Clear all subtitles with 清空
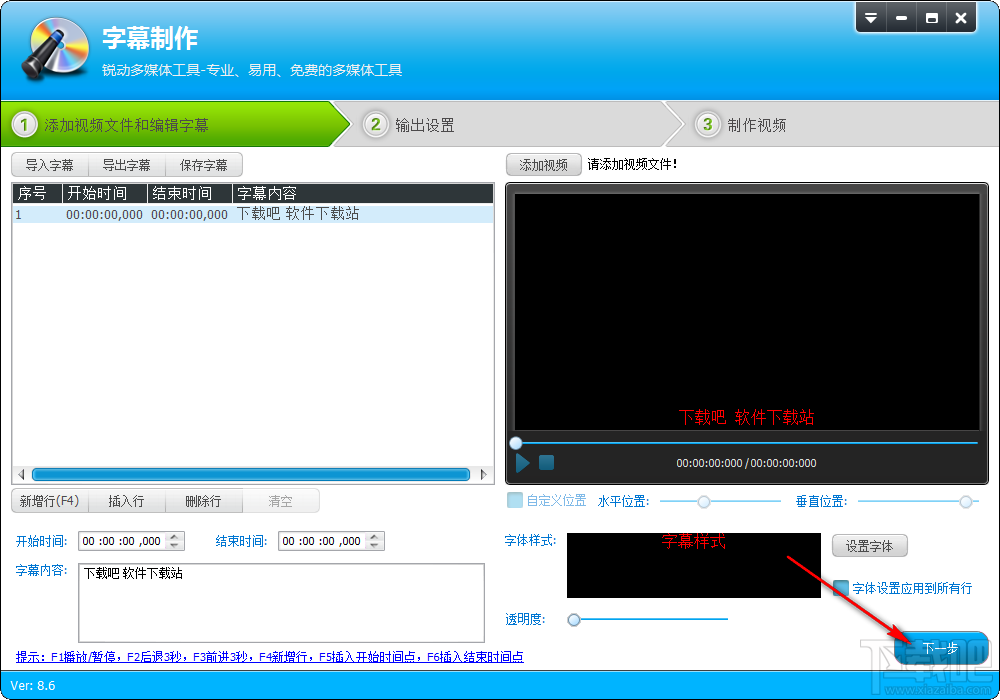The height and width of the screenshot is (700, 1000). [x=281, y=501]
